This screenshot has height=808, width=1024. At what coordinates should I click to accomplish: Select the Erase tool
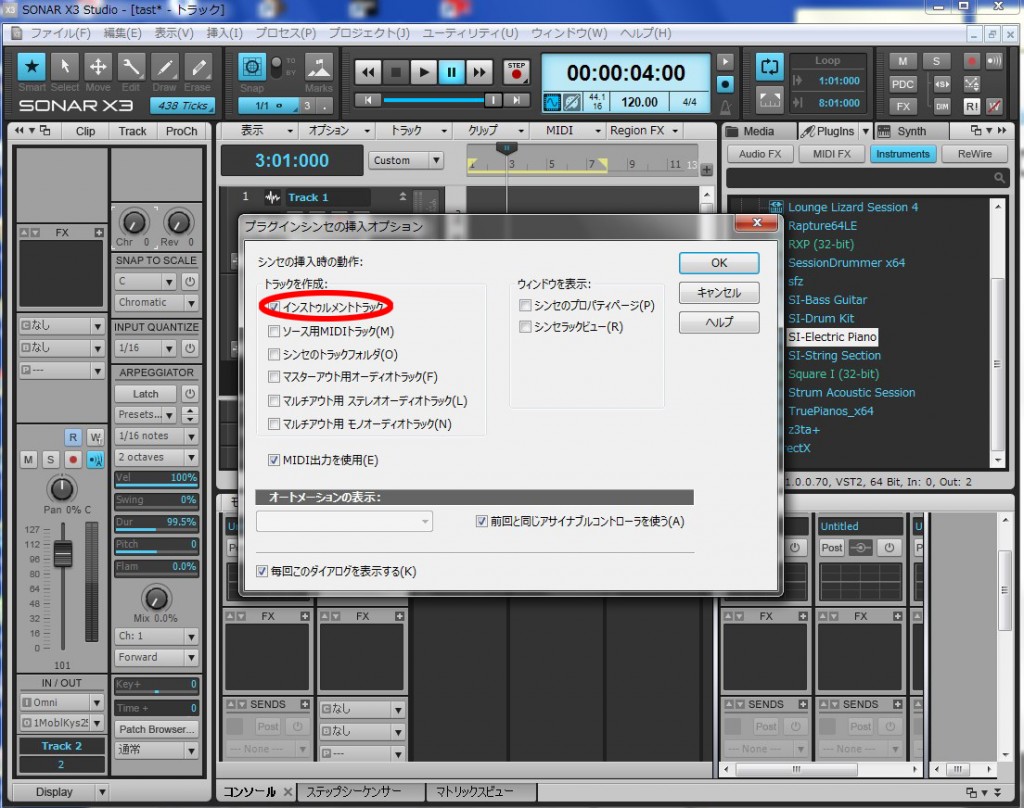click(x=198, y=67)
